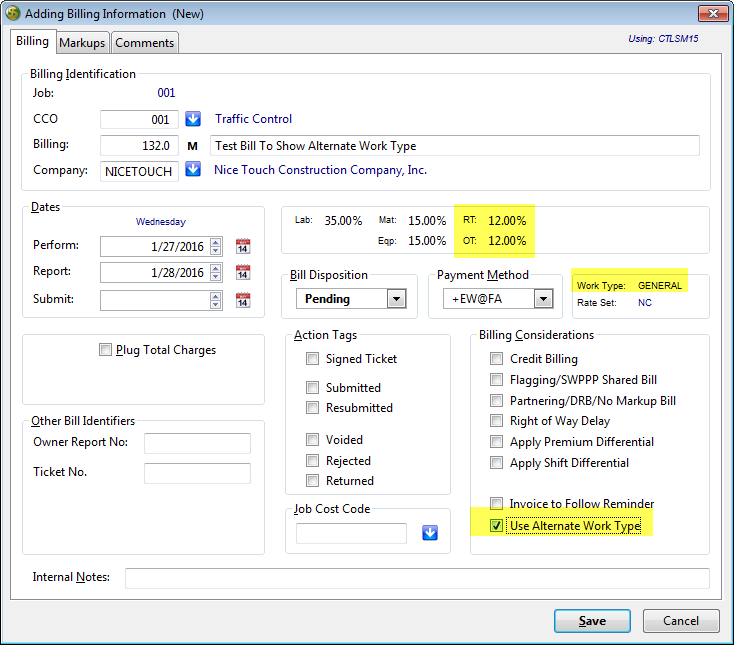Click the Company lookup arrow icon
Image resolution: width=734 pixels, height=645 pixels.
click(194, 170)
